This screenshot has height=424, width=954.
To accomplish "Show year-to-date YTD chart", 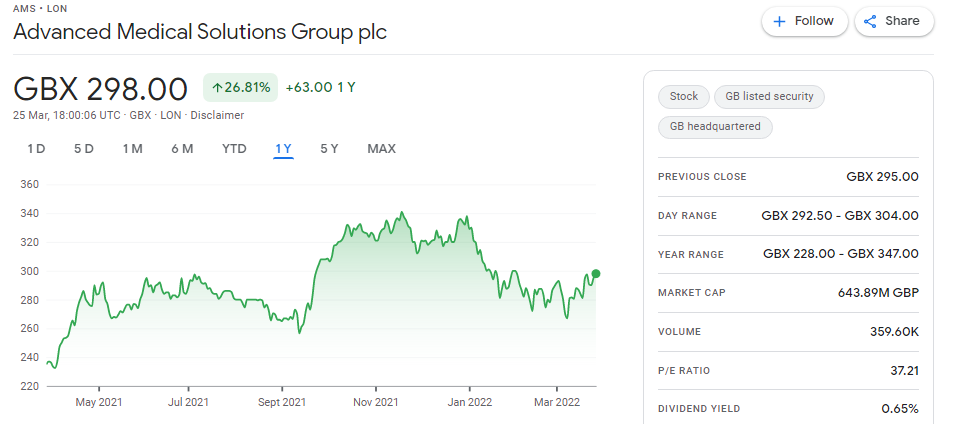I will click(234, 148).
